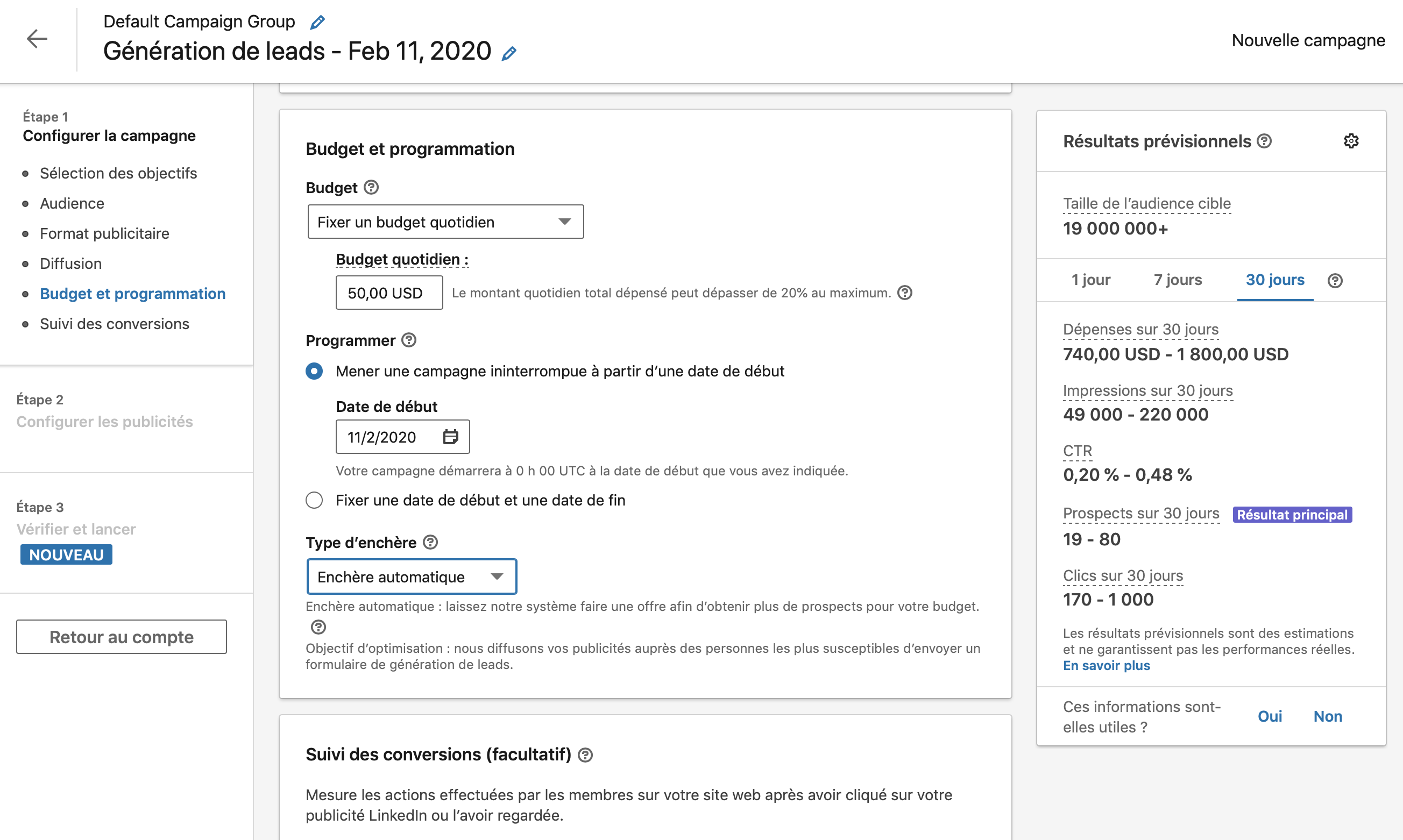The height and width of the screenshot is (840, 1403).
Task: Go to Format publicitaire section
Action: pyautogui.click(x=104, y=233)
